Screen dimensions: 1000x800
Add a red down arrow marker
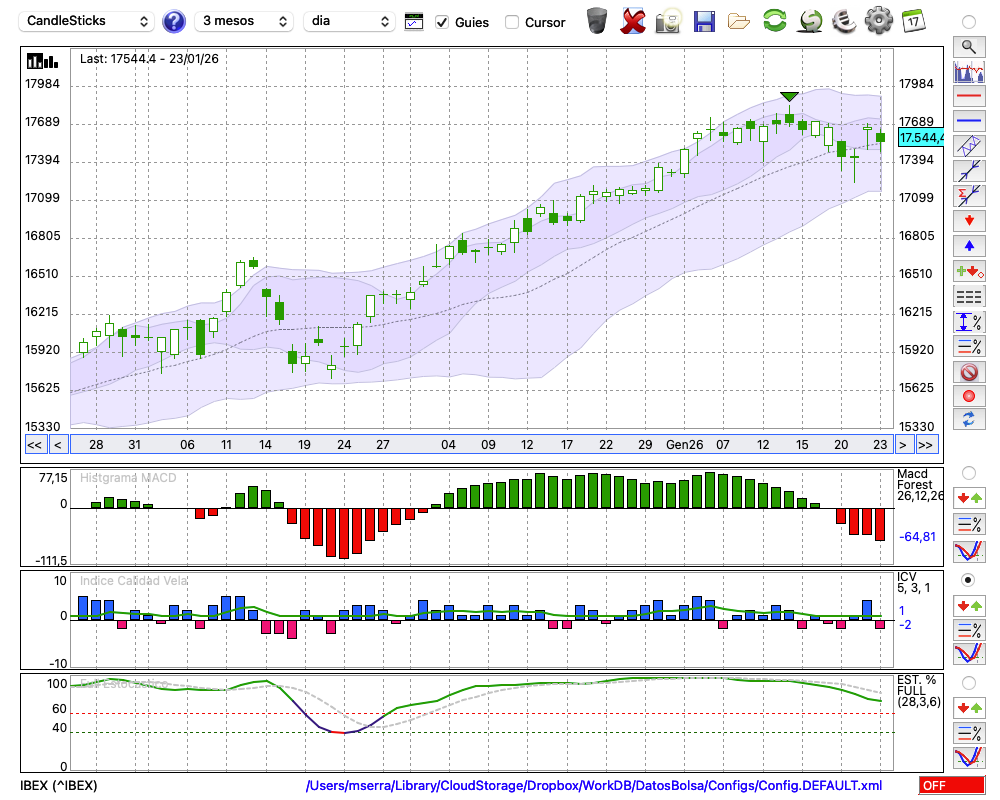pos(969,221)
